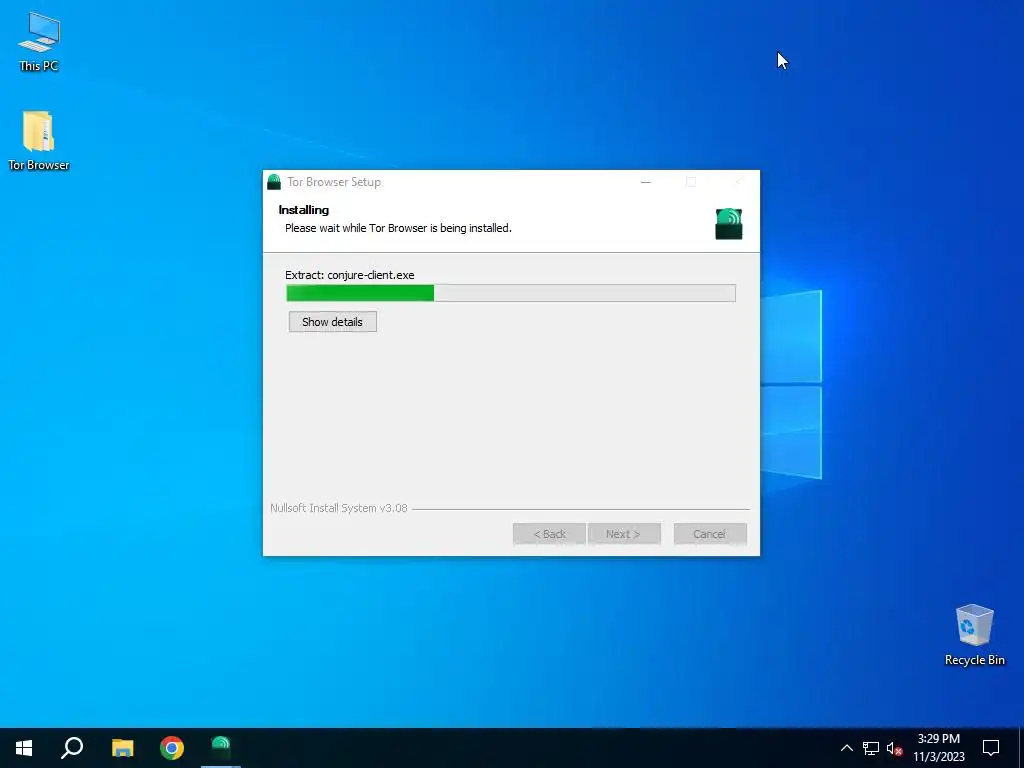
Task: Show hidden system tray icons
Action: coord(846,748)
